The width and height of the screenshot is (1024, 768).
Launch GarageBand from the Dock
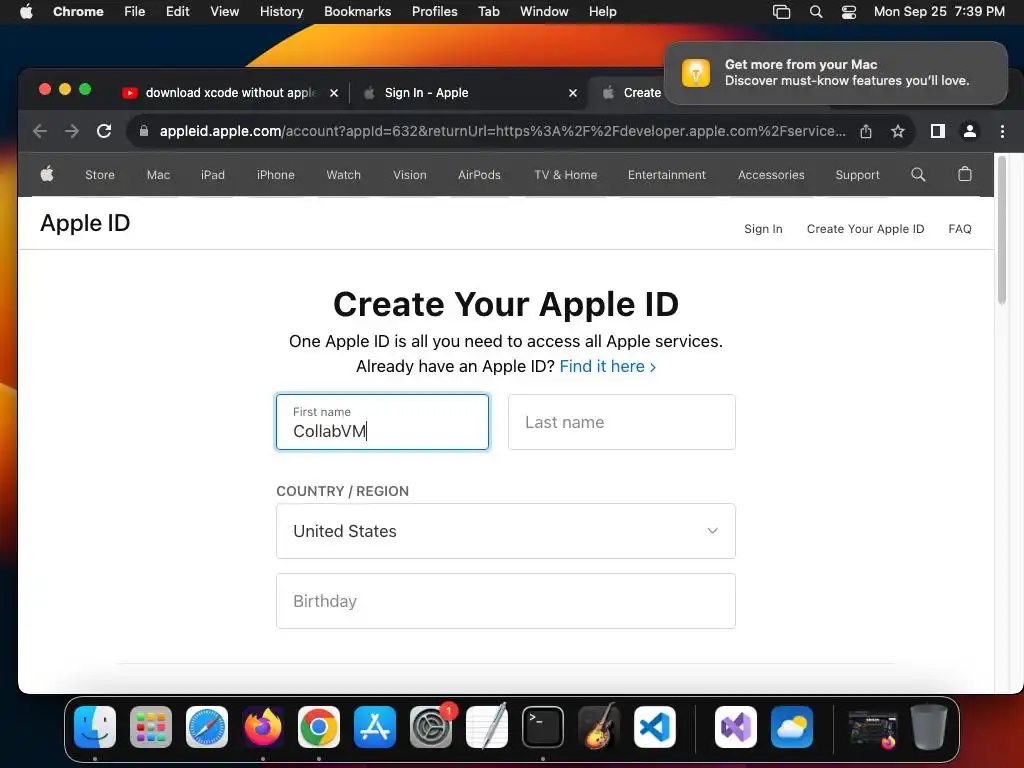(x=599, y=727)
